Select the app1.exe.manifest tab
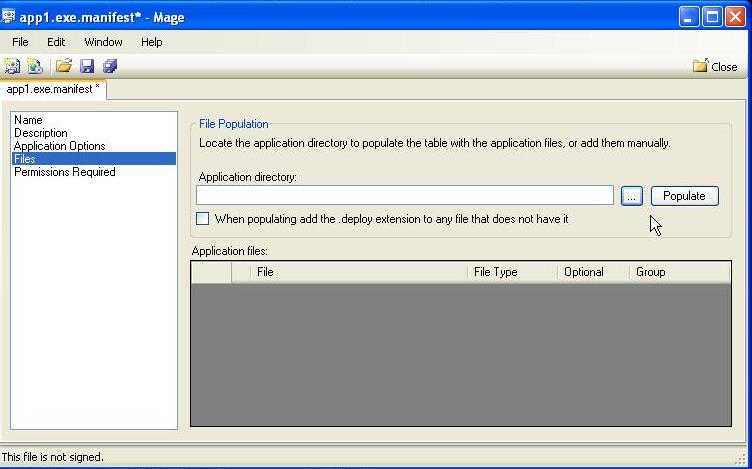The image size is (752, 469). [53, 90]
